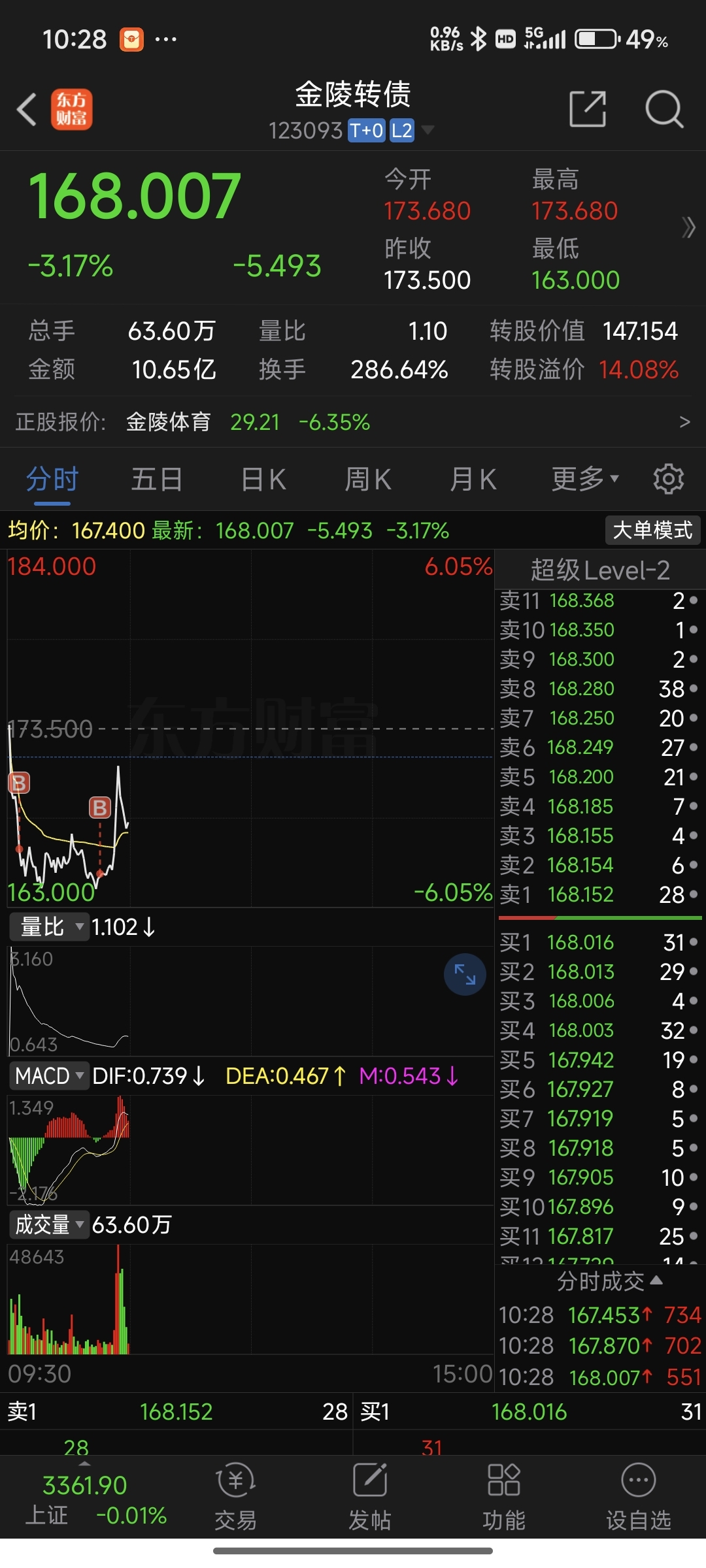Tap the HD call status icon
Image resolution: width=706 pixels, height=1568 pixels.
pos(506,39)
